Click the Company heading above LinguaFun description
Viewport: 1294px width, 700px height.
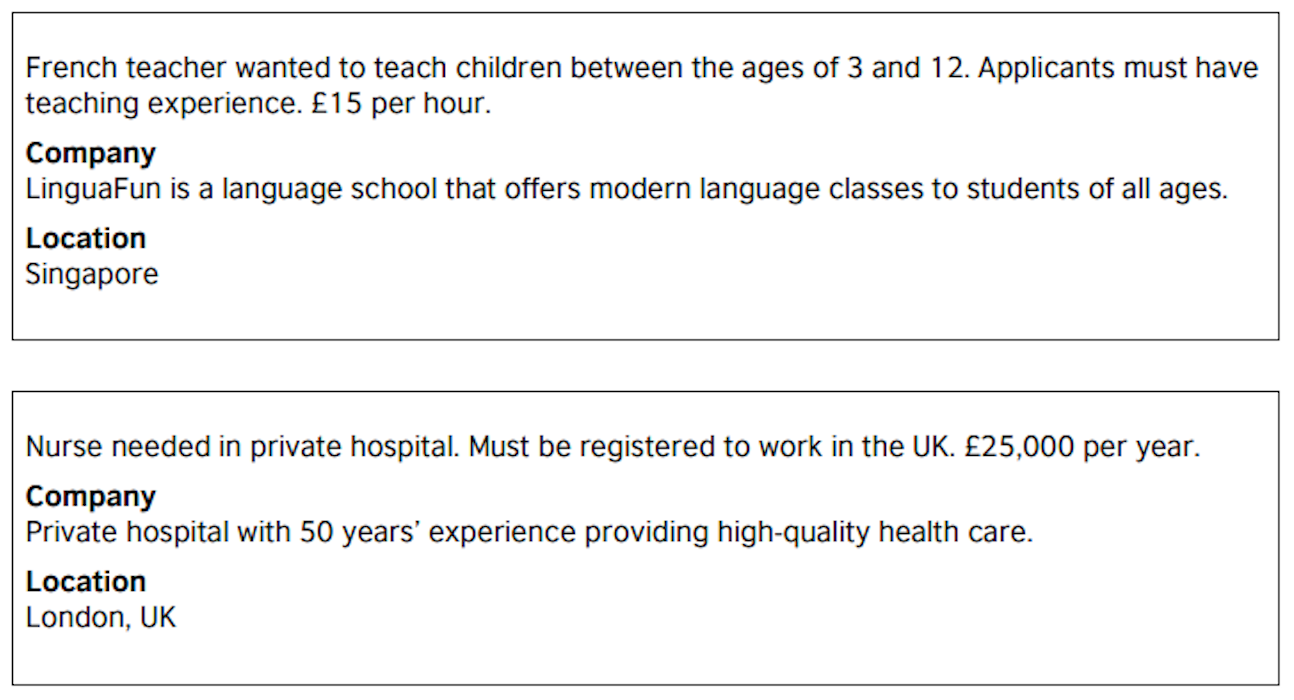pos(91,154)
